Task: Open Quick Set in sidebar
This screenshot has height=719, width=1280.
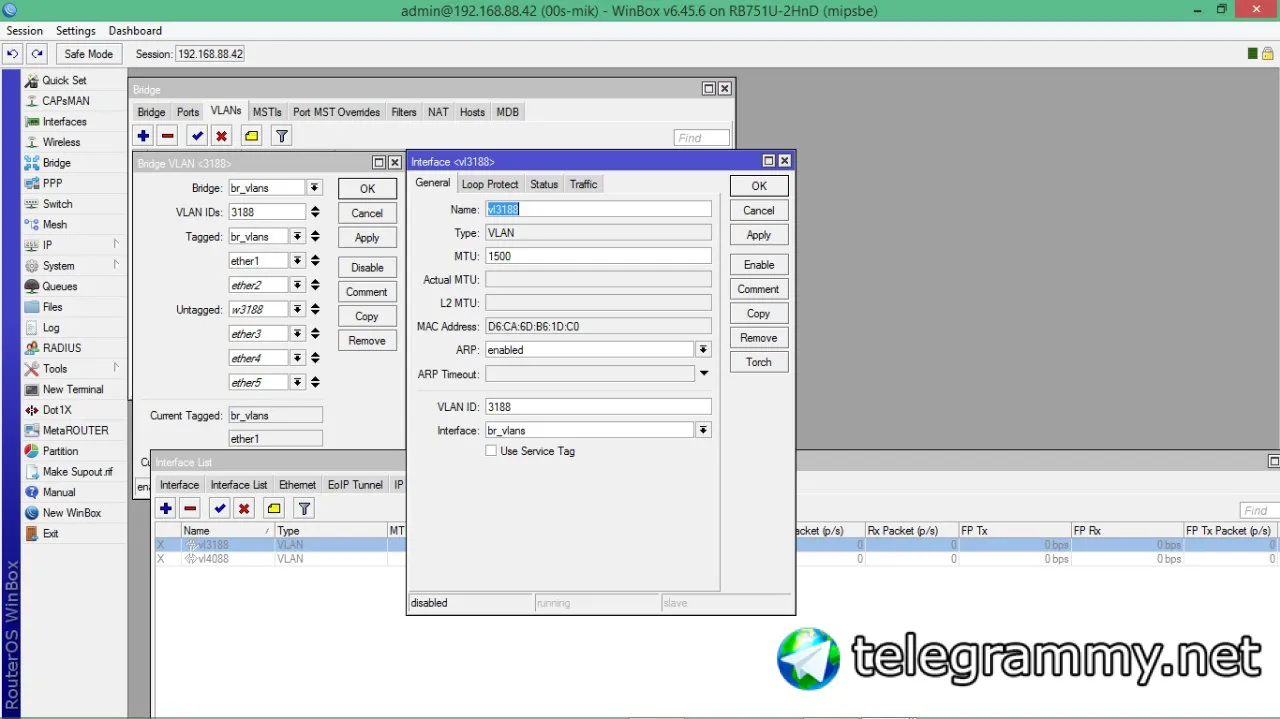Action: coord(64,80)
